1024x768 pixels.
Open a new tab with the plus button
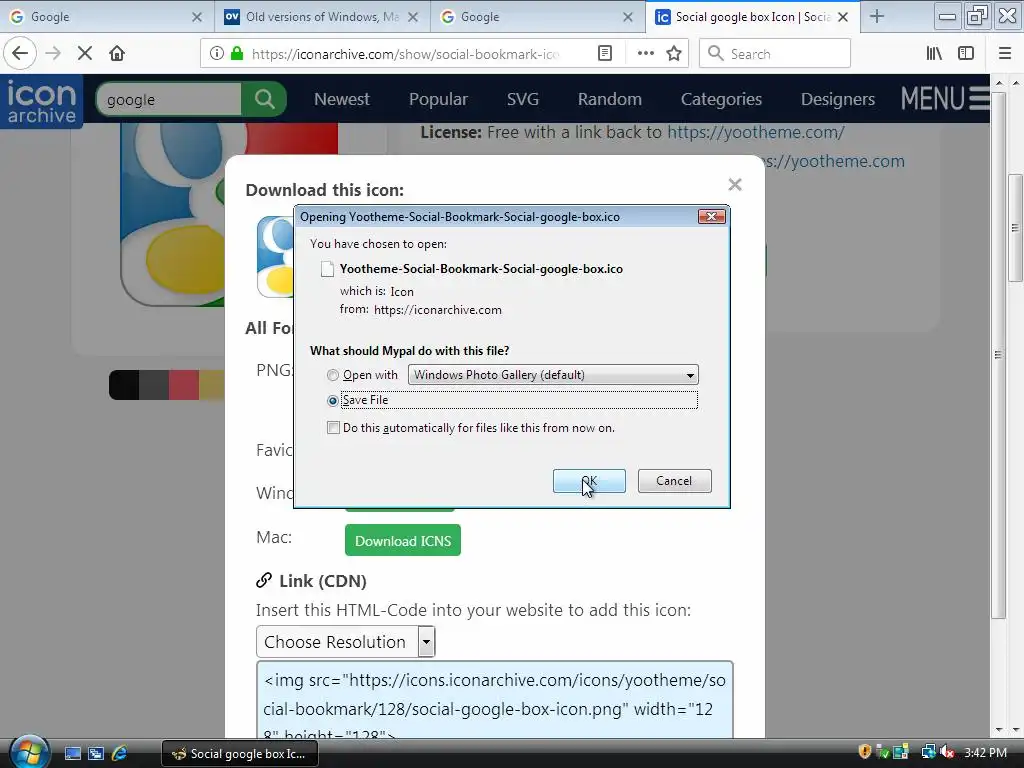tap(877, 17)
